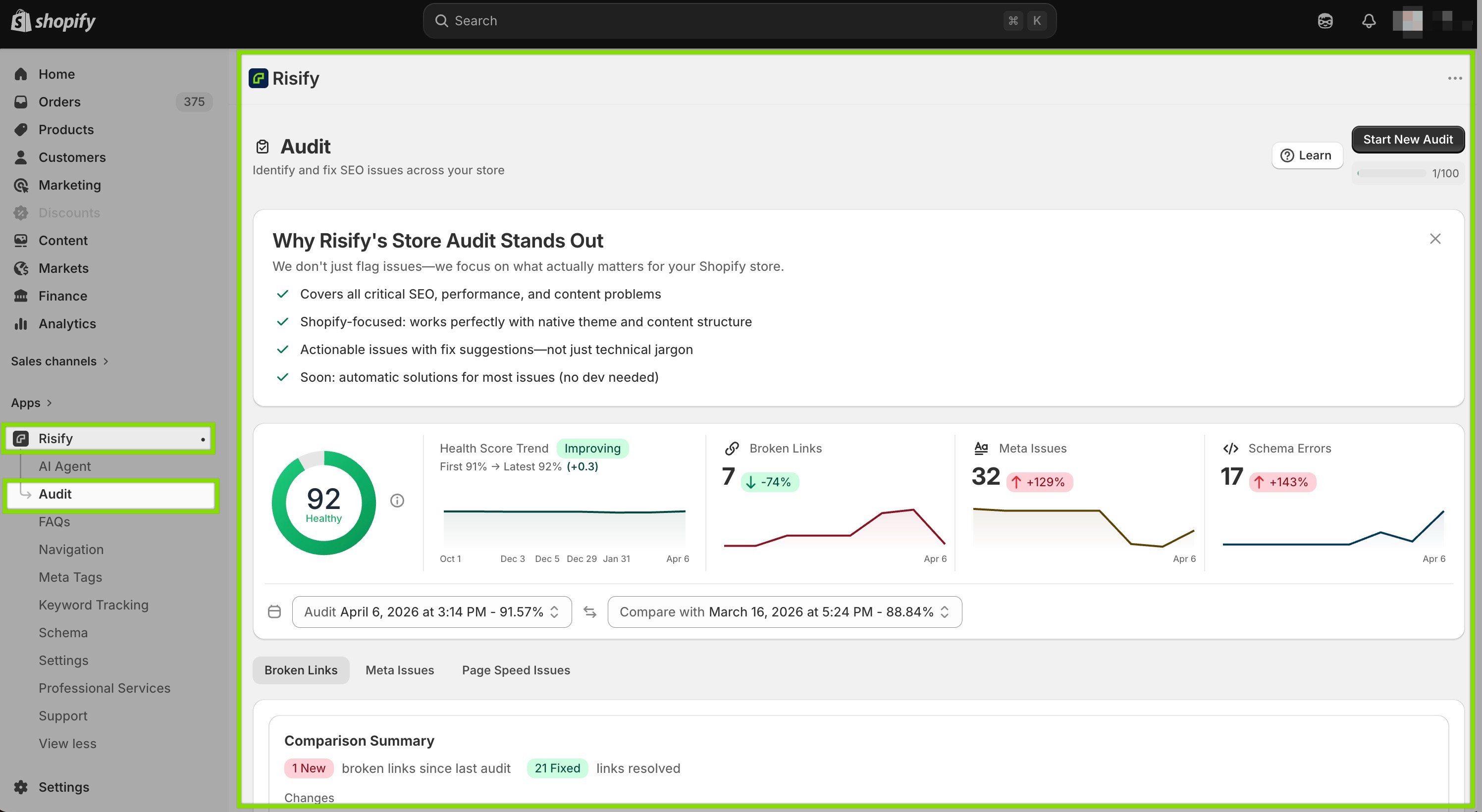Viewport: 1482px width, 812px height.
Task: Click the Broken Links chain icon
Action: [x=732, y=449]
